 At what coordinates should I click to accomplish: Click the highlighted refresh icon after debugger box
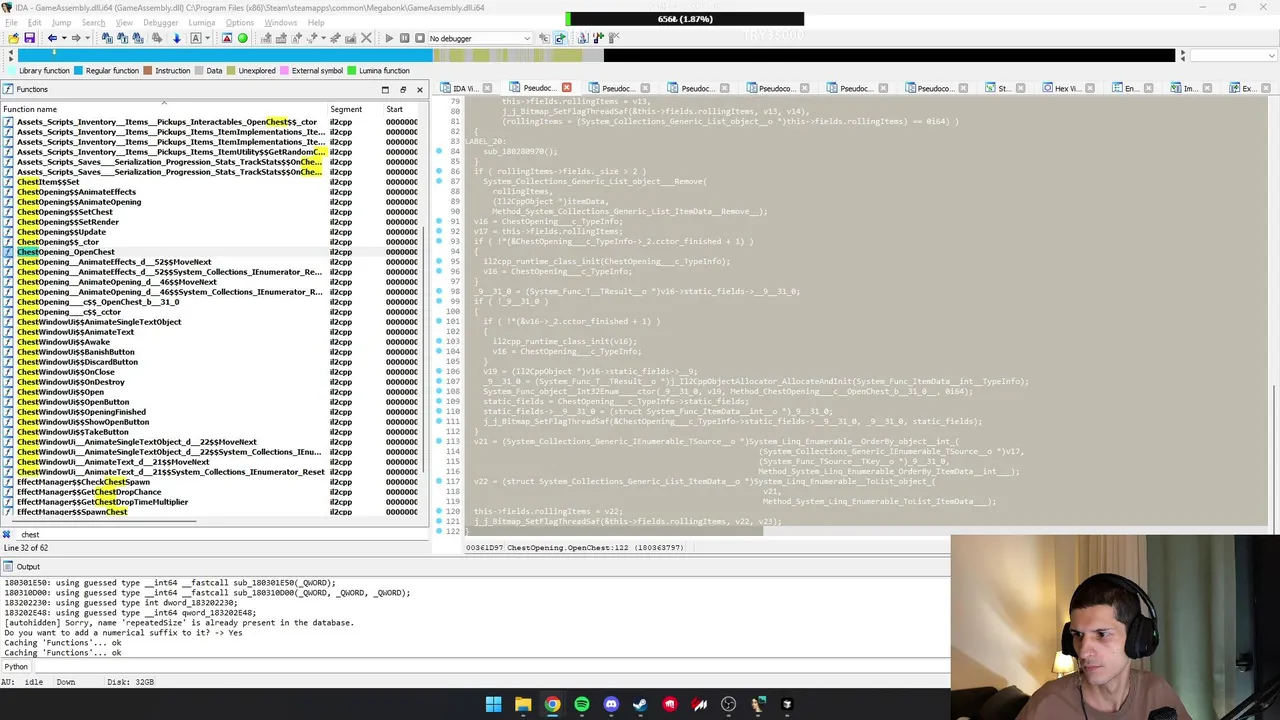[560, 38]
